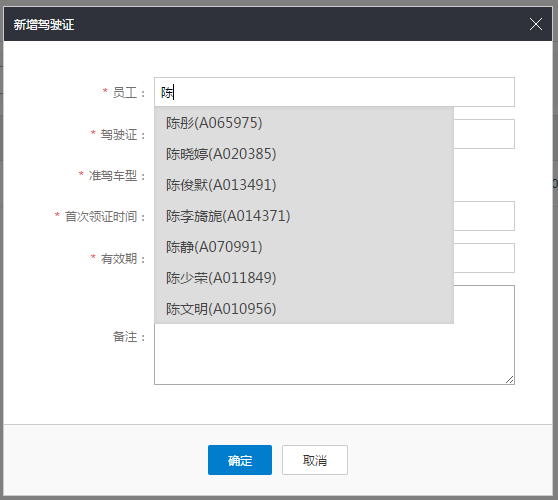Focus the 员工 search input field
558x500 pixels.
point(335,92)
